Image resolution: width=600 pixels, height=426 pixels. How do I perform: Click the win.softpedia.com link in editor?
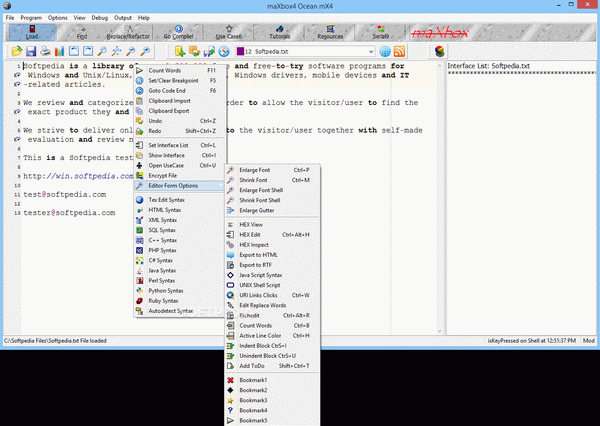78,176
